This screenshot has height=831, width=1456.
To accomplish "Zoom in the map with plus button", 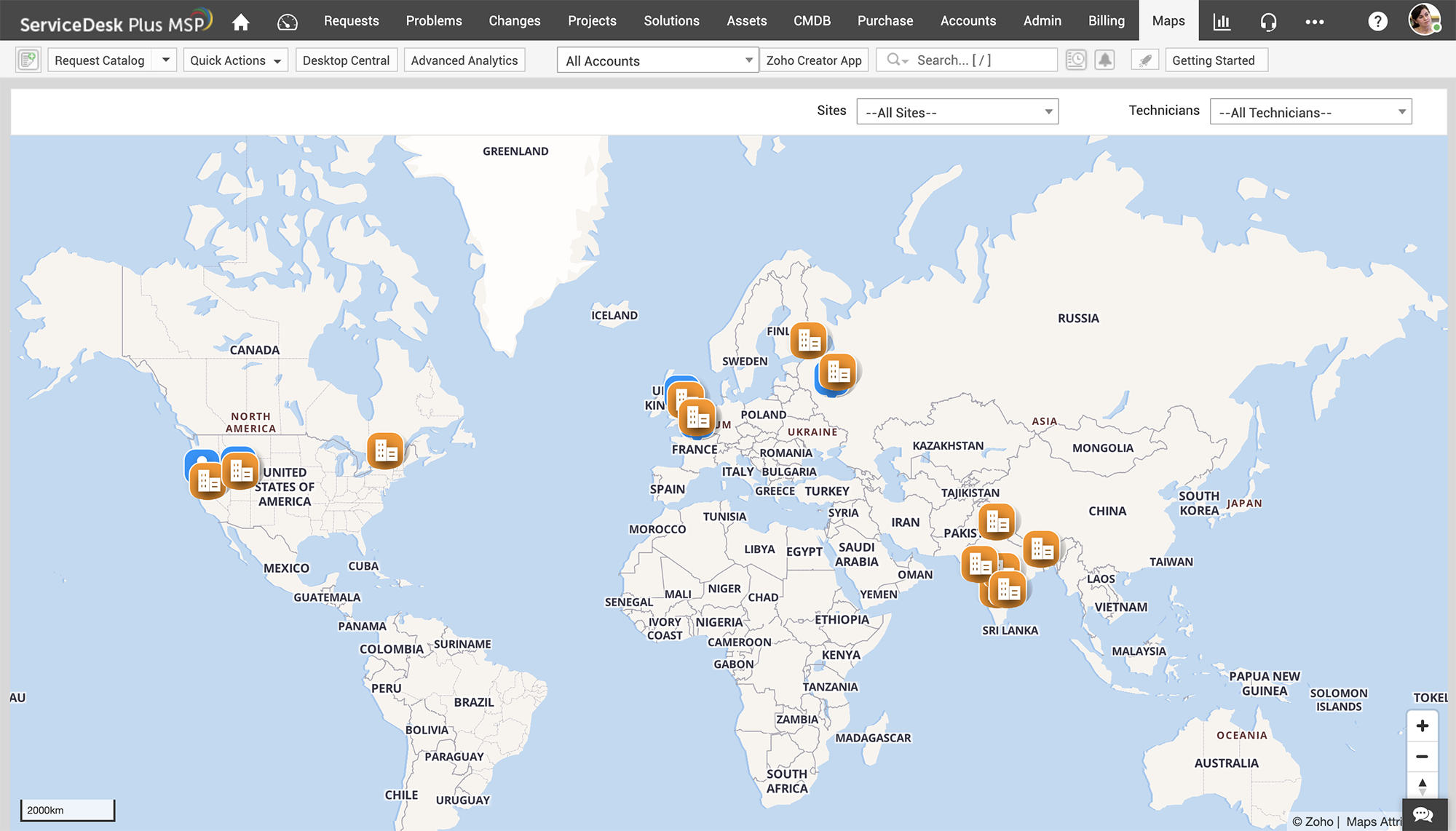I will pyautogui.click(x=1422, y=726).
